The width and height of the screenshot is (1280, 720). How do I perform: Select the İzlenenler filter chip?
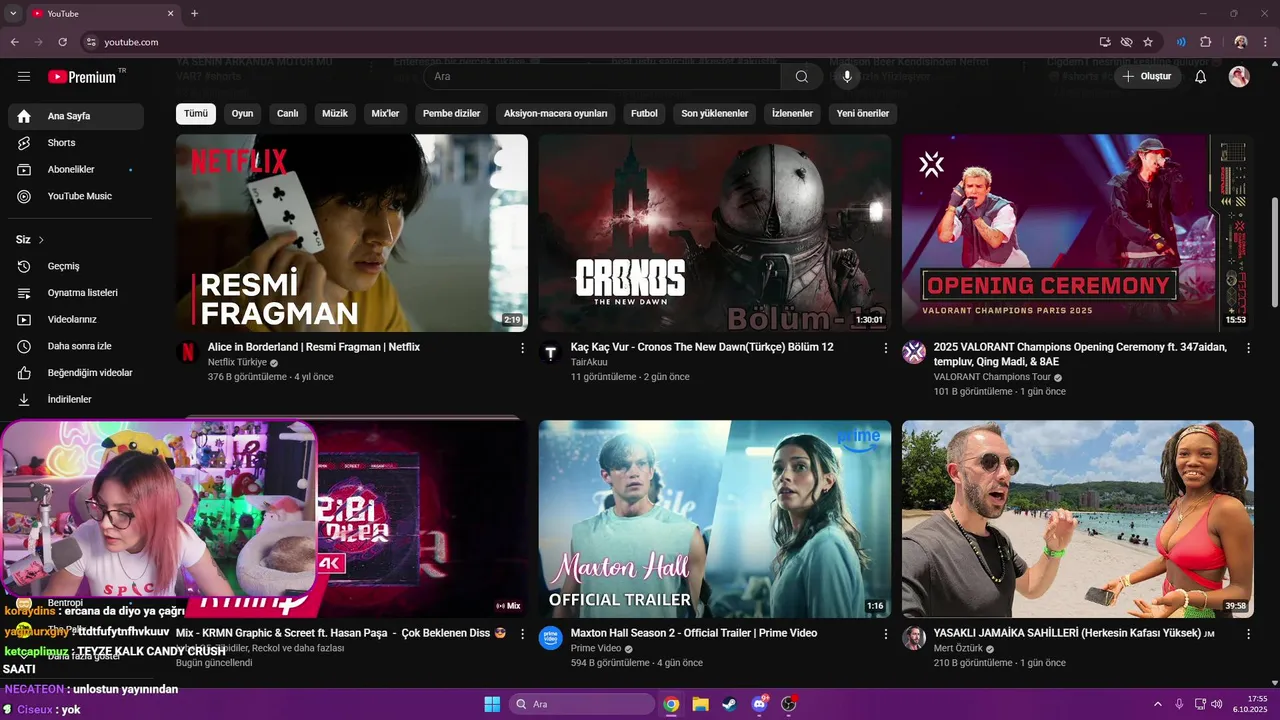point(793,113)
